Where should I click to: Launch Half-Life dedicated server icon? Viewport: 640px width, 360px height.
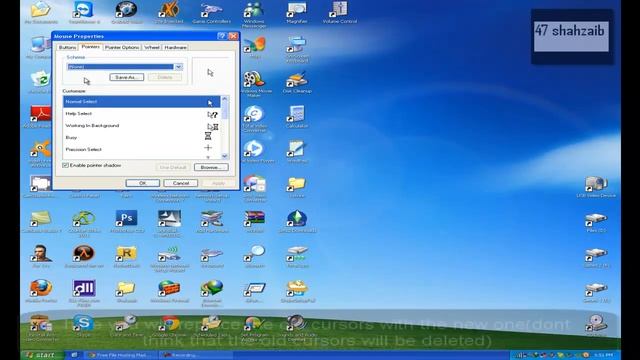(84, 256)
